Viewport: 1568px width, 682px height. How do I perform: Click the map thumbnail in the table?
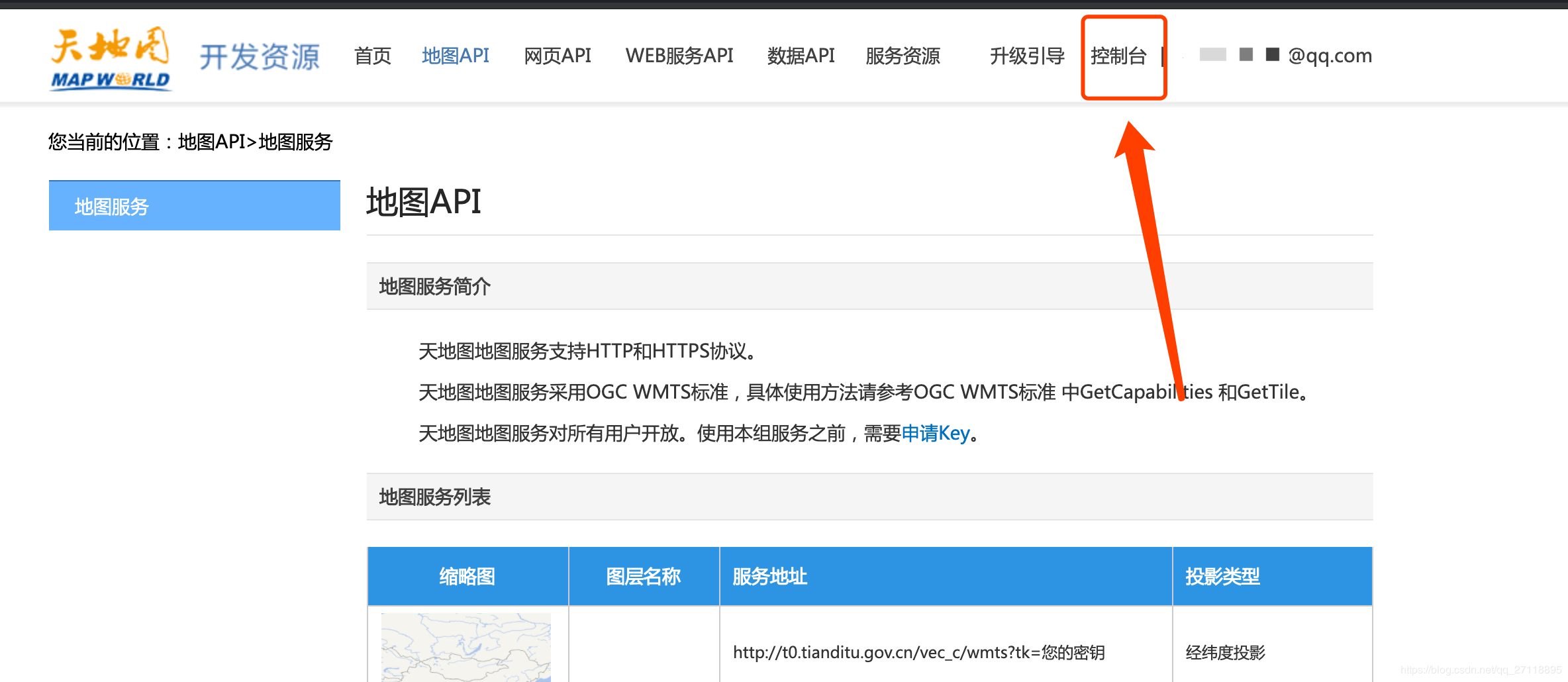[x=466, y=648]
